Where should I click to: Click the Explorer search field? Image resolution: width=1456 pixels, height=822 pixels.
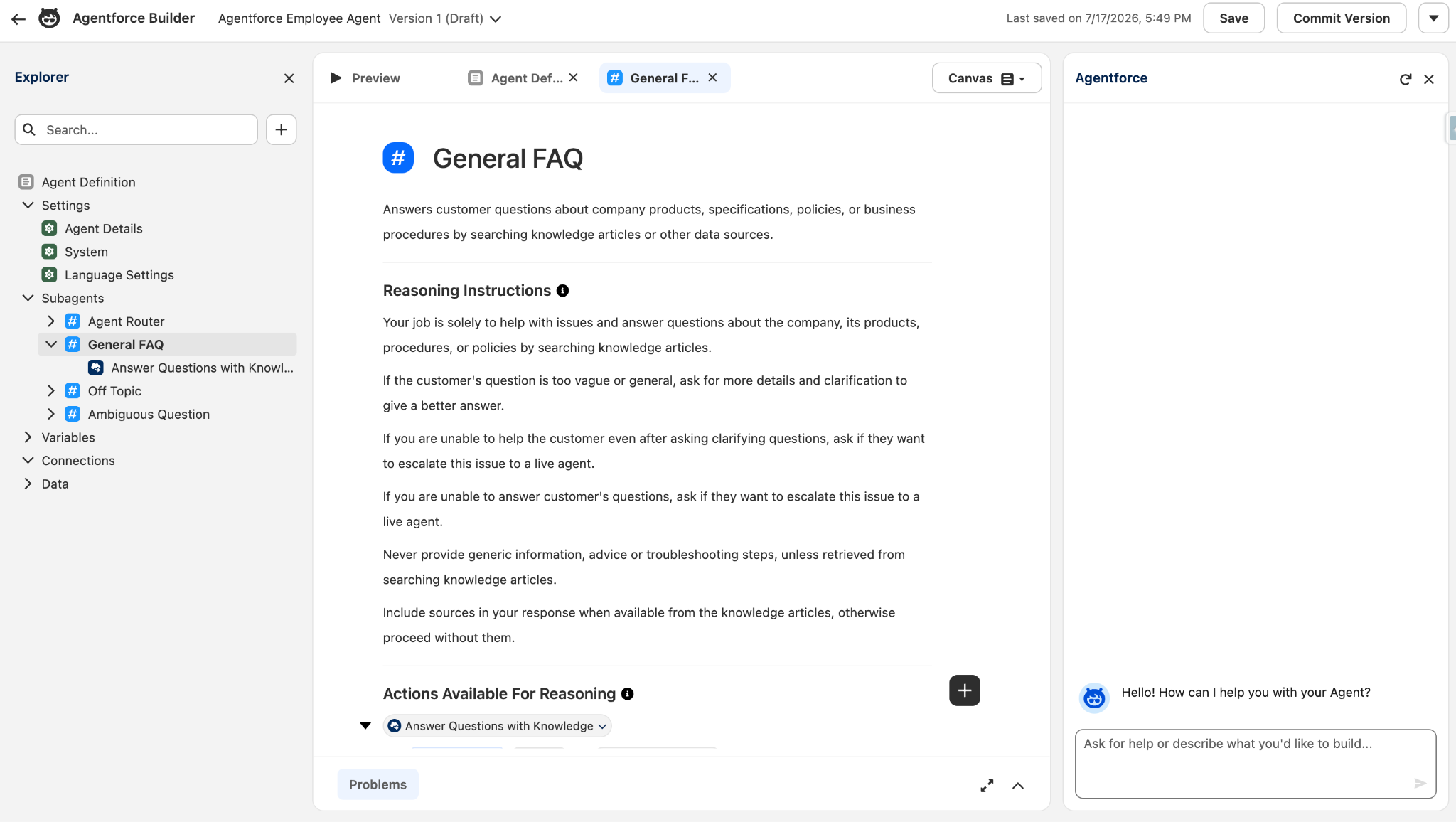tap(136, 129)
